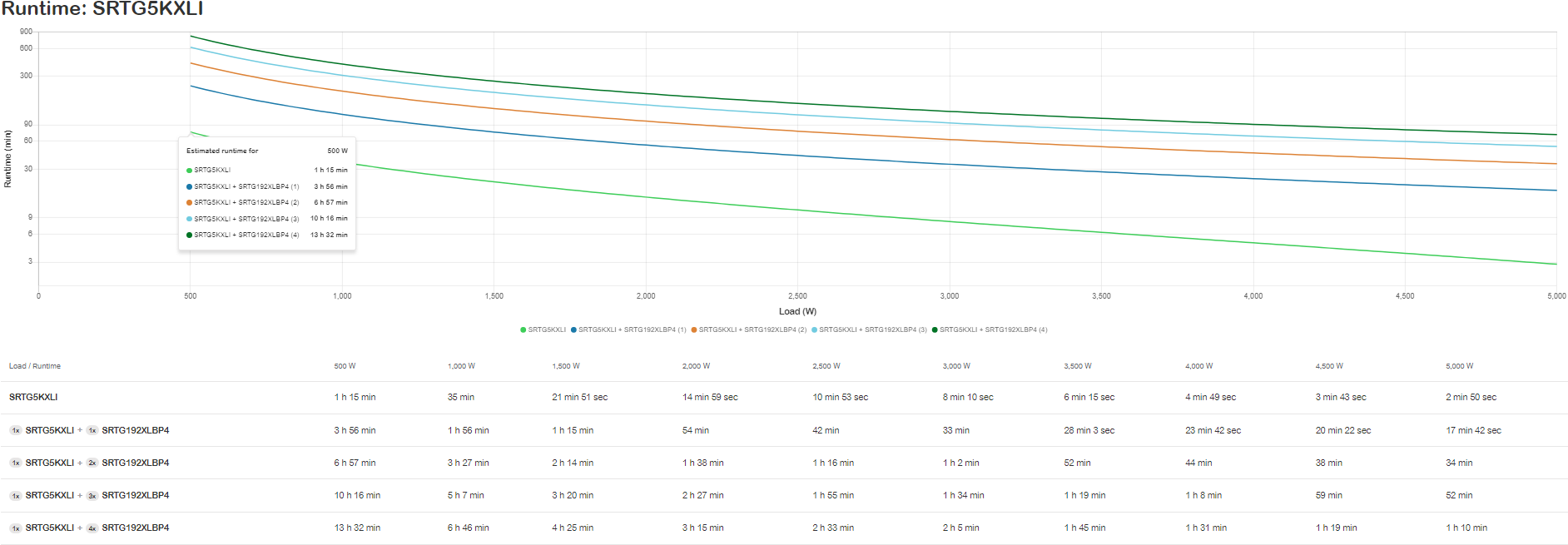Click the orange dot in the chart tooltip
Screen dimensions: 1568x545
[189, 202]
